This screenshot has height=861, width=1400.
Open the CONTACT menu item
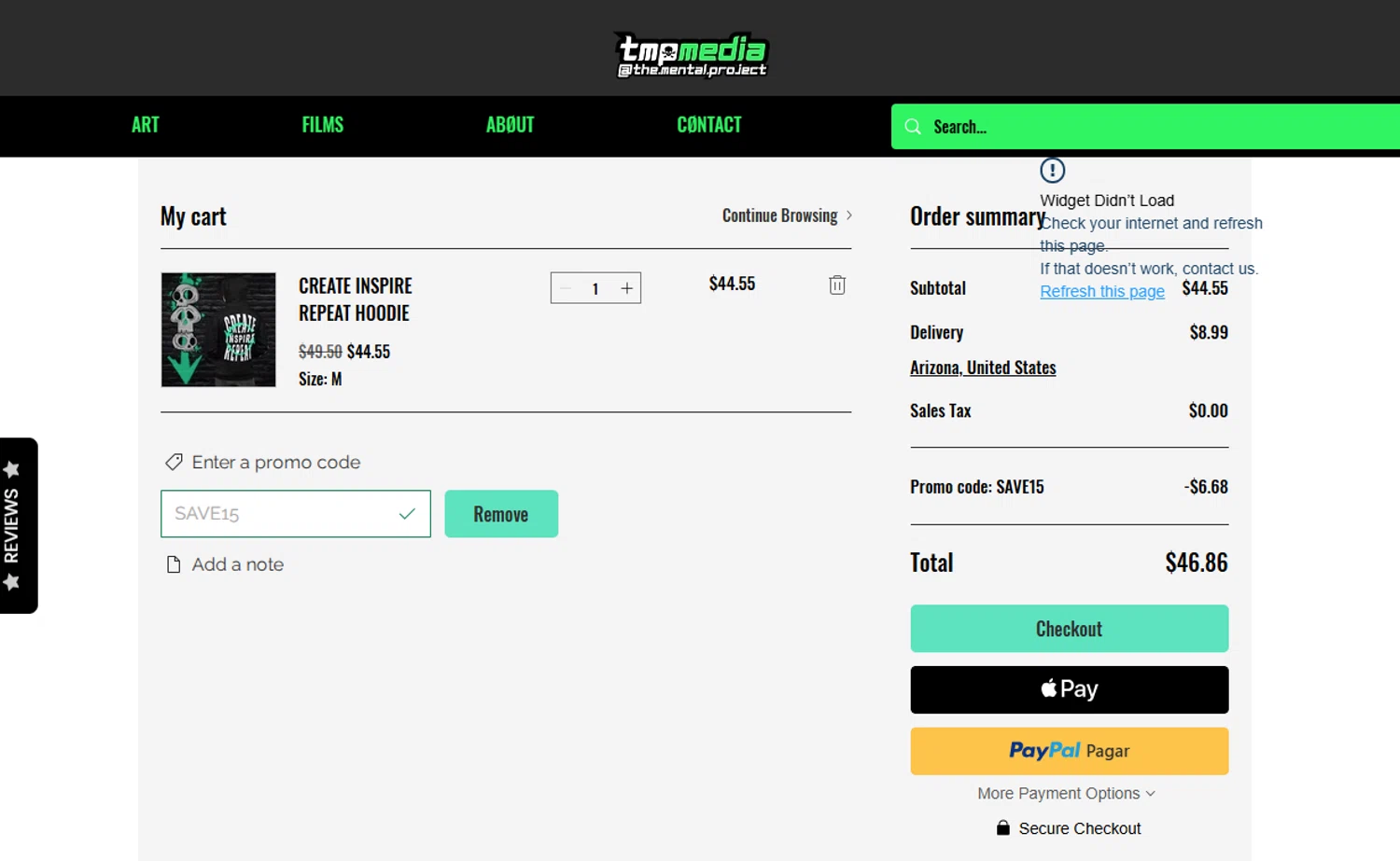709,125
